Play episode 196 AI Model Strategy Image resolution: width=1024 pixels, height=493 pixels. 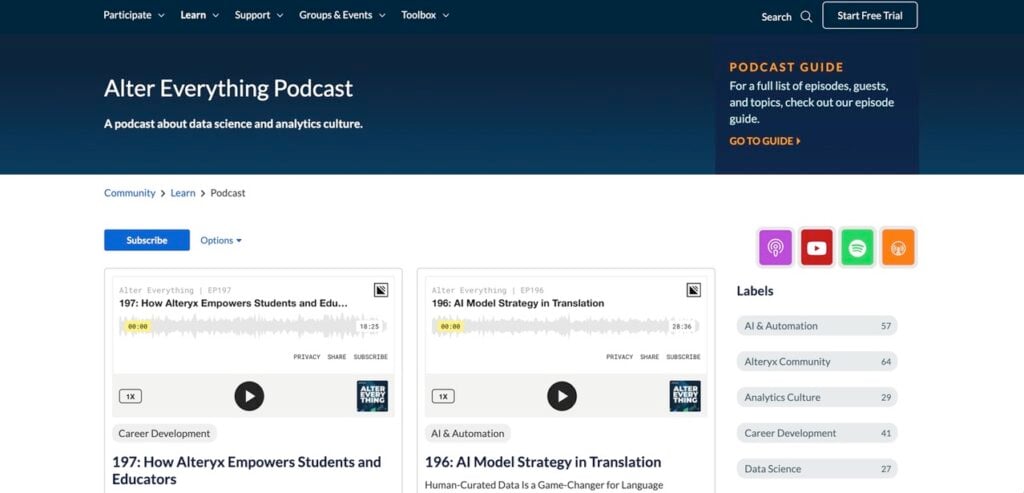(562, 396)
